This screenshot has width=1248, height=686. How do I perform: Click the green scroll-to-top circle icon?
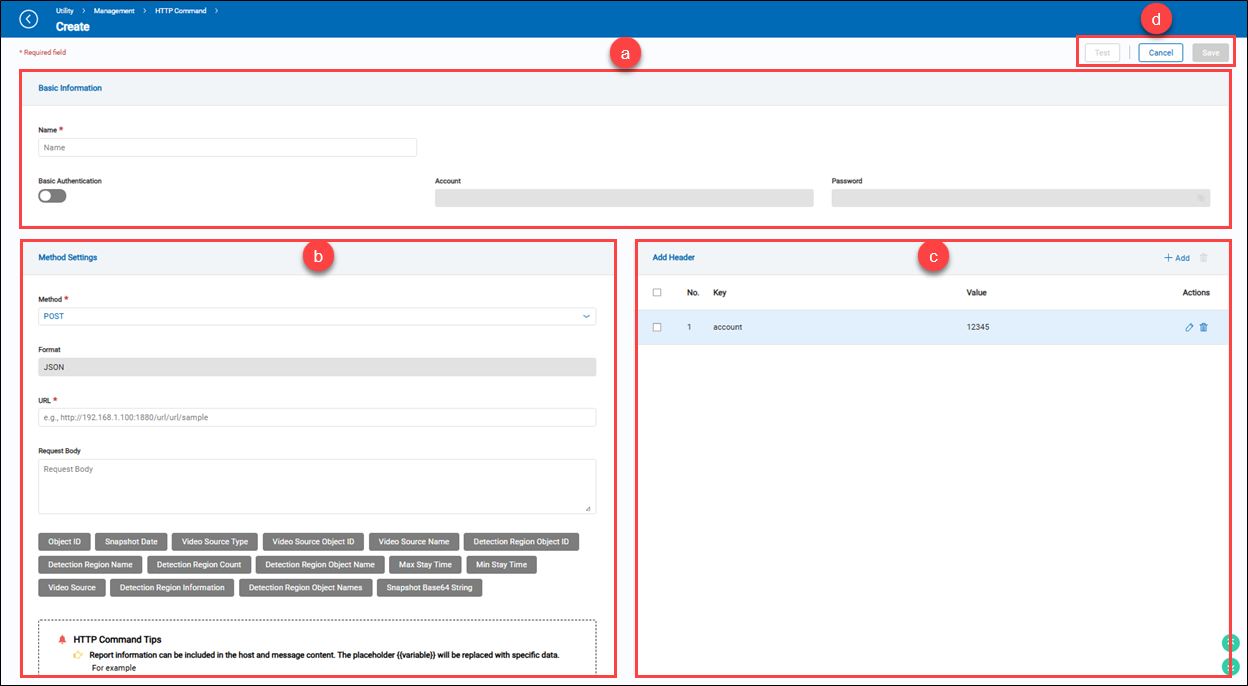1231,643
